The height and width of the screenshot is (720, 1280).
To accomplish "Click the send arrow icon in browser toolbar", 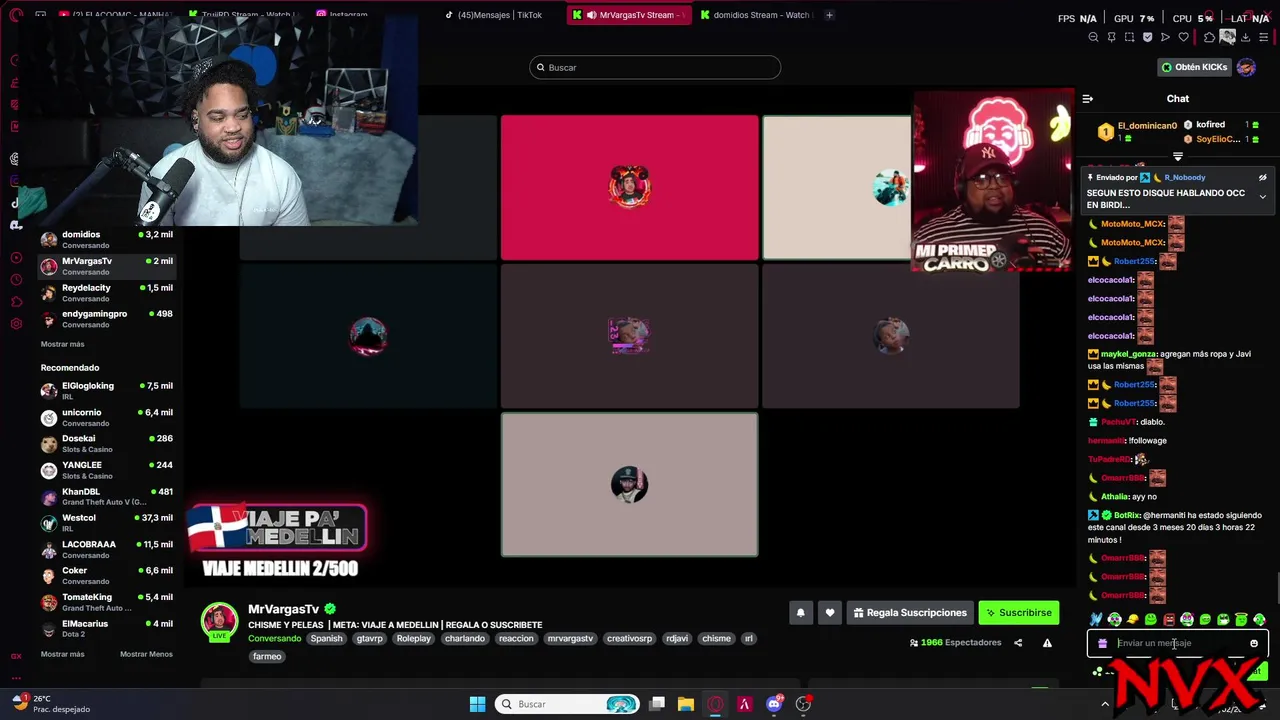I will [1165, 37].
